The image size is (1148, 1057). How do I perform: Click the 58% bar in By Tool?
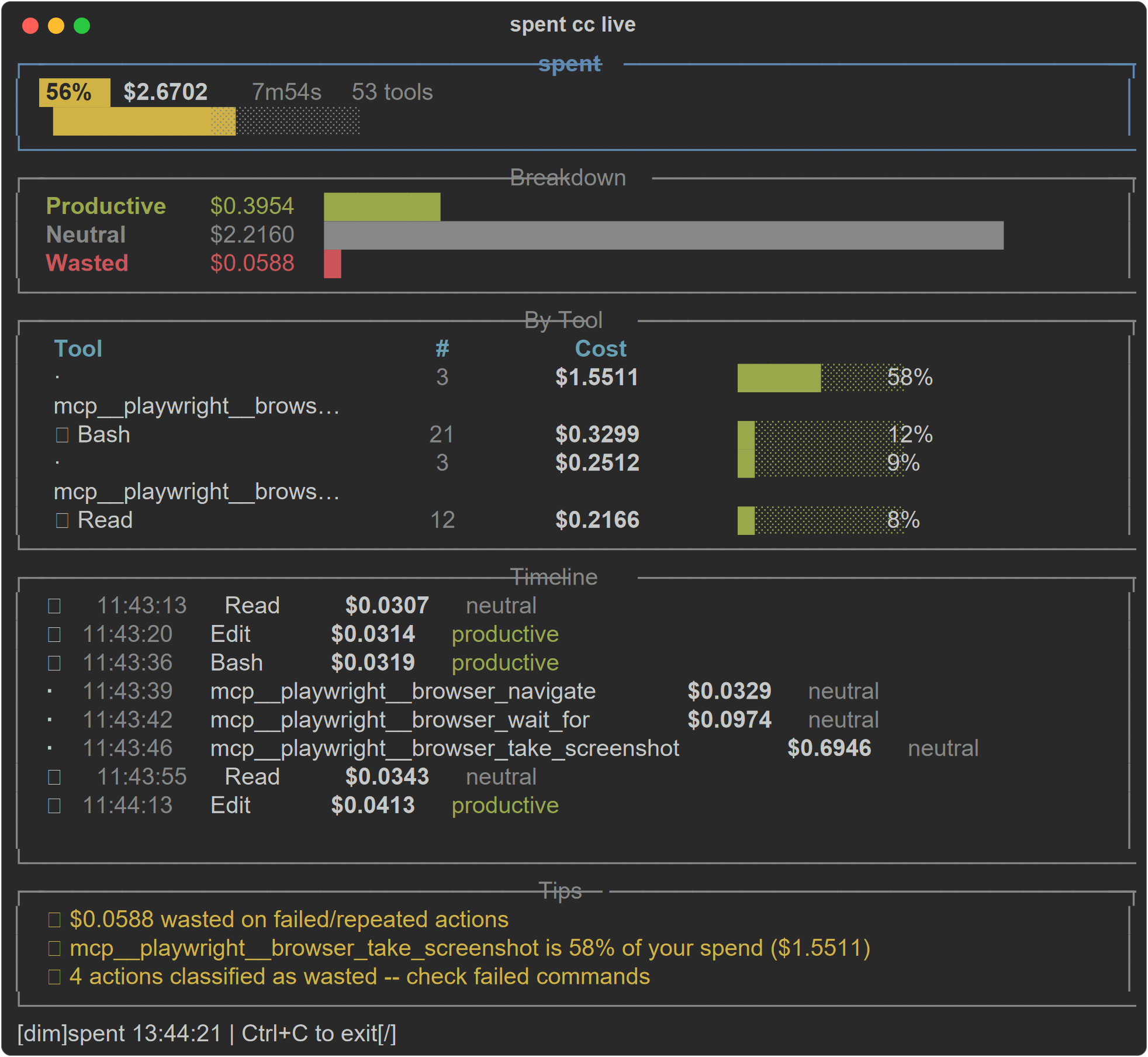click(x=821, y=378)
